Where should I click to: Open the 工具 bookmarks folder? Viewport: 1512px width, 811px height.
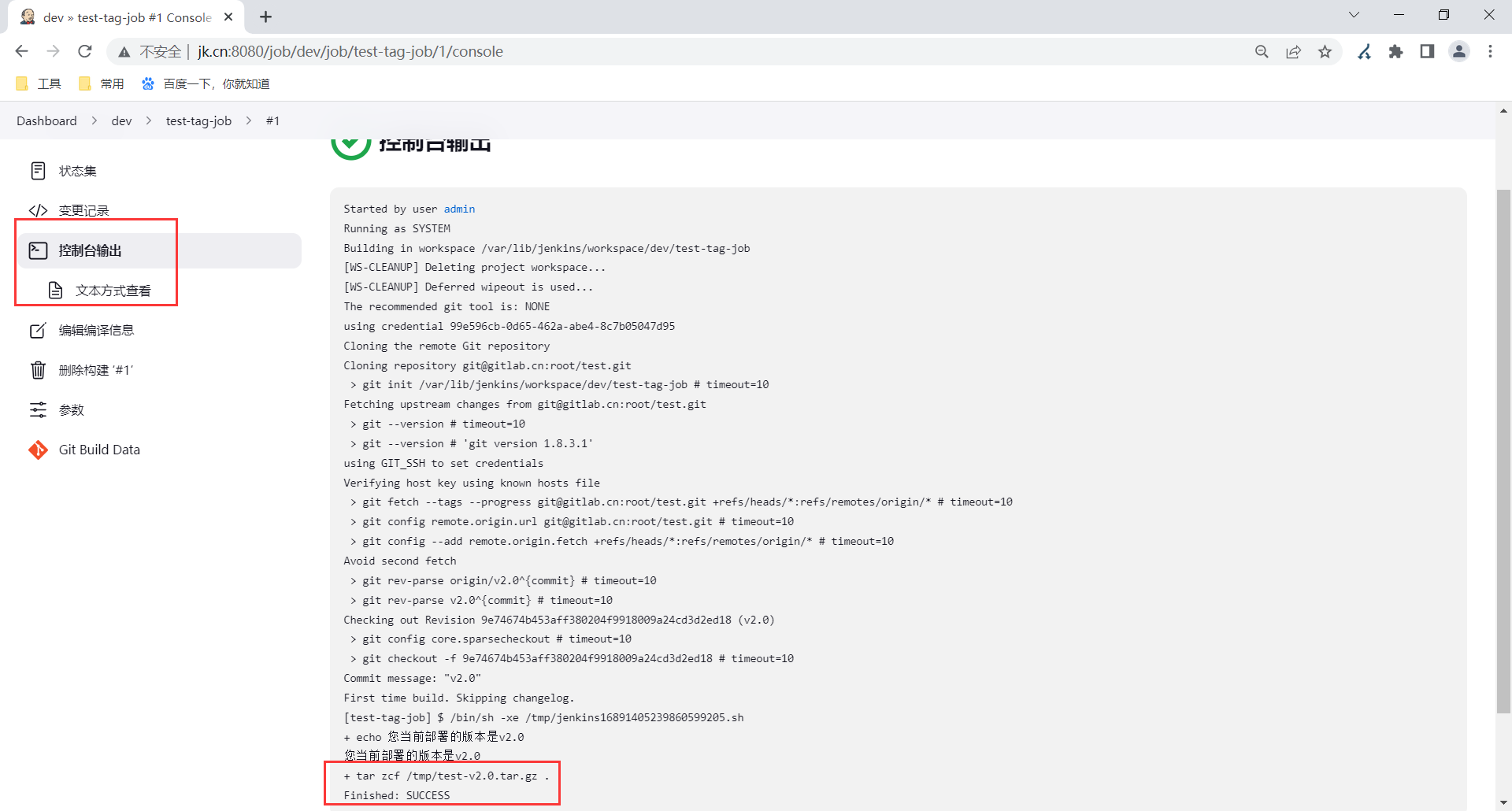39,83
